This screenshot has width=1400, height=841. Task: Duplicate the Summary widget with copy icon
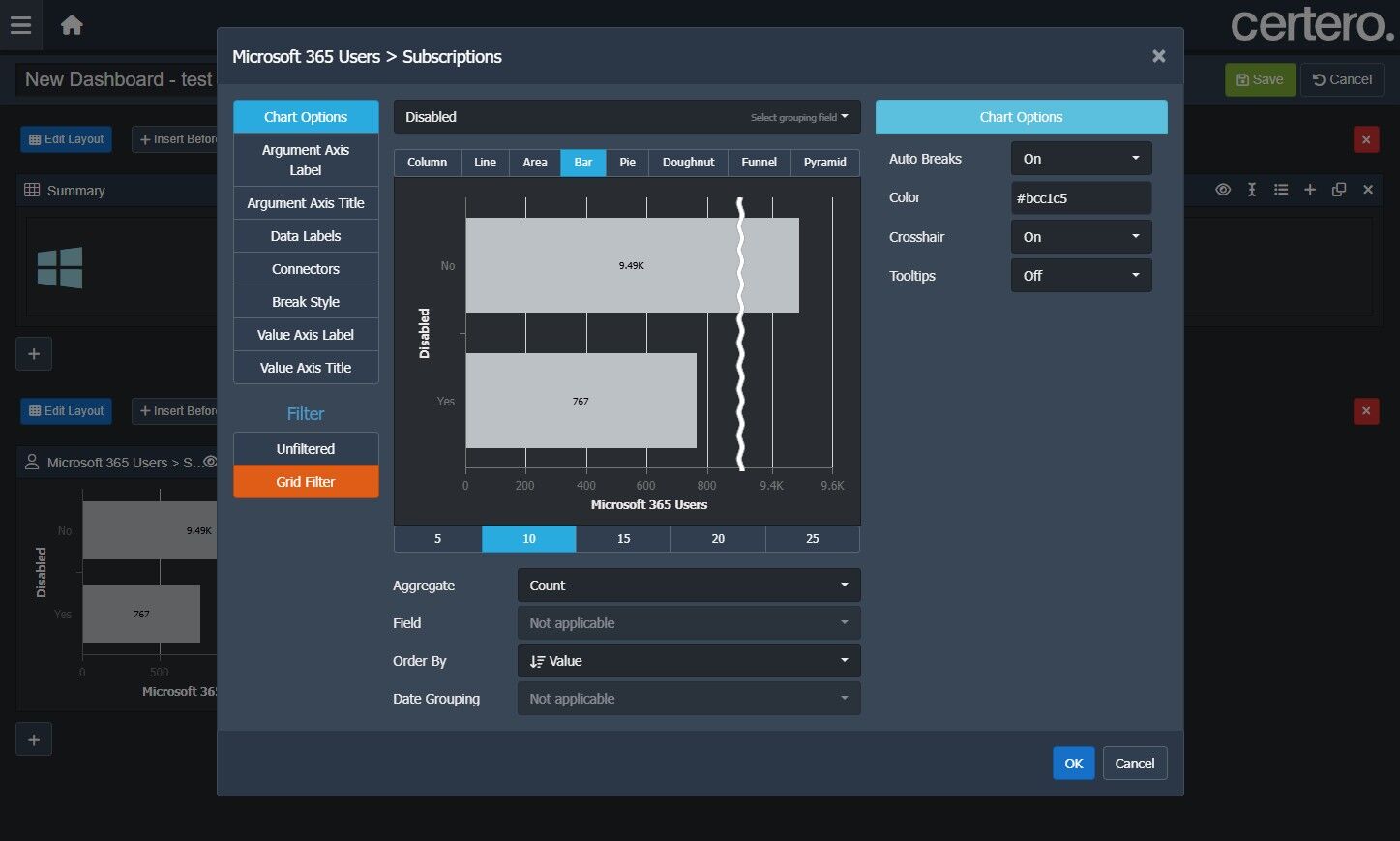pos(1338,190)
